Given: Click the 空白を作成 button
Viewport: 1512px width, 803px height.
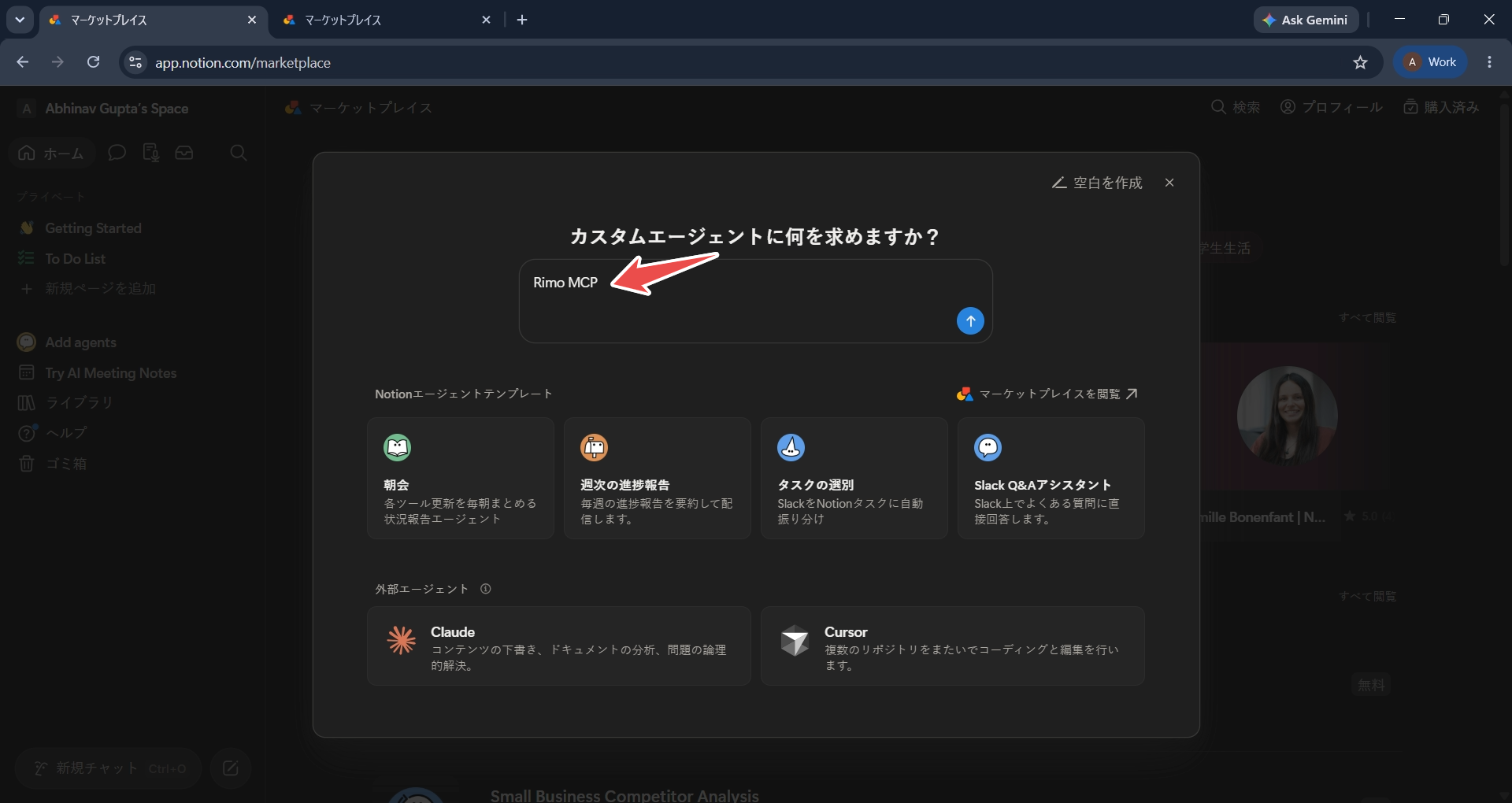Looking at the screenshot, I should (1097, 183).
